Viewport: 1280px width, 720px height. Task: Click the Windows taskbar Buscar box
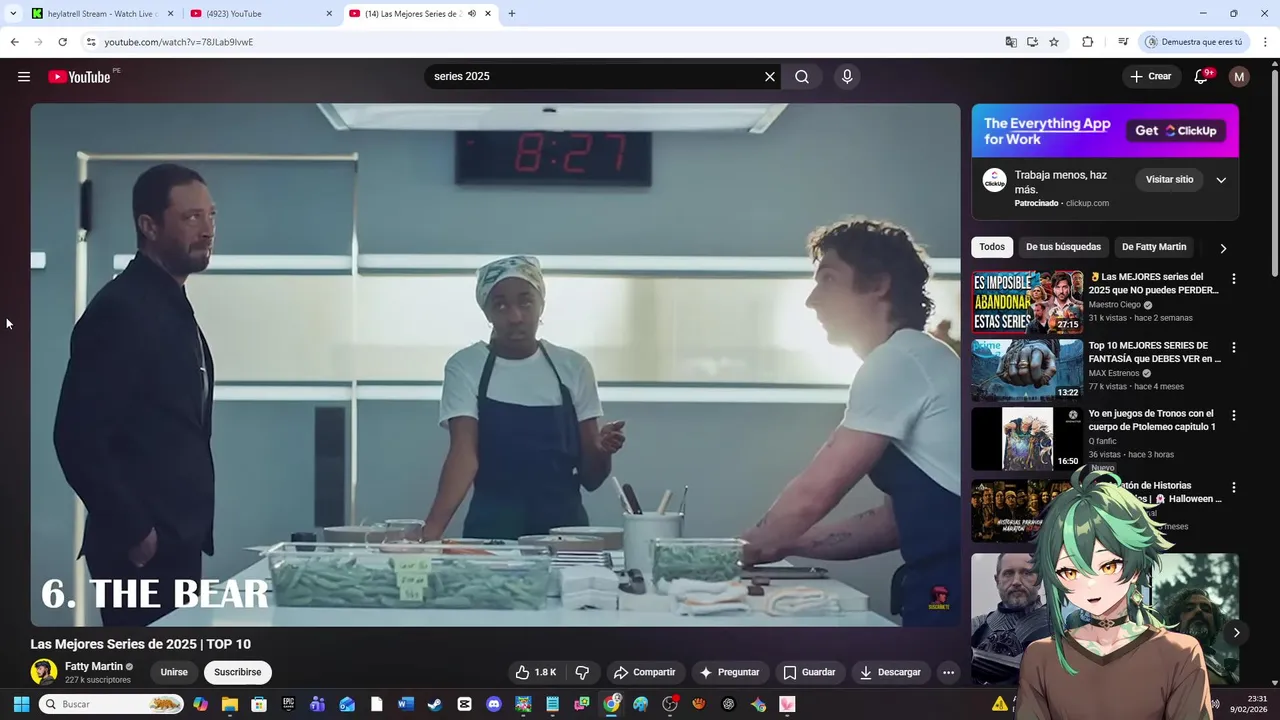[111, 704]
